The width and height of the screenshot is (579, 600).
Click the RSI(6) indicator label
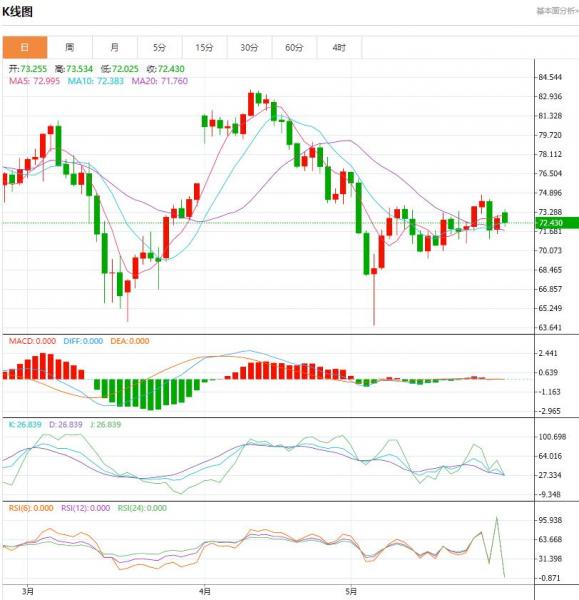pos(31,508)
